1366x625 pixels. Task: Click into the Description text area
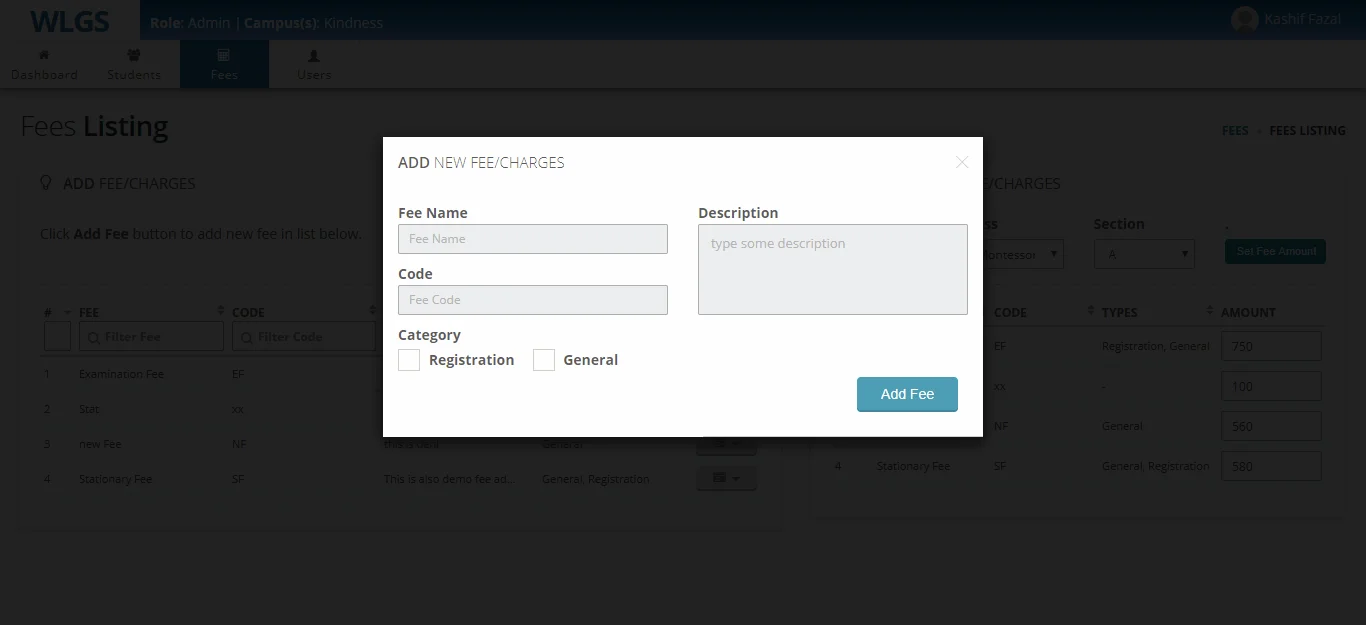click(832, 269)
